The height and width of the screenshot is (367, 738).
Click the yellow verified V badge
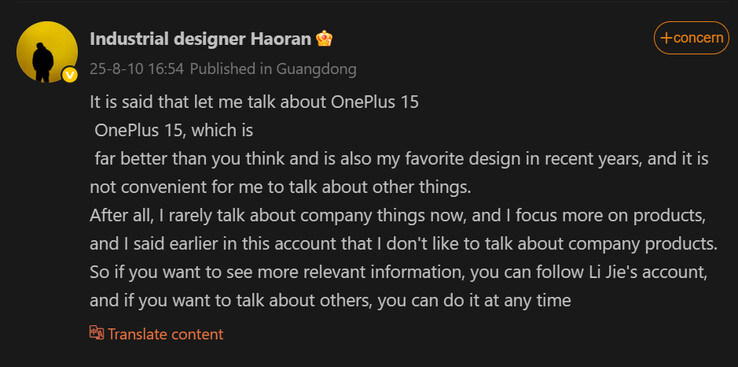(x=70, y=75)
